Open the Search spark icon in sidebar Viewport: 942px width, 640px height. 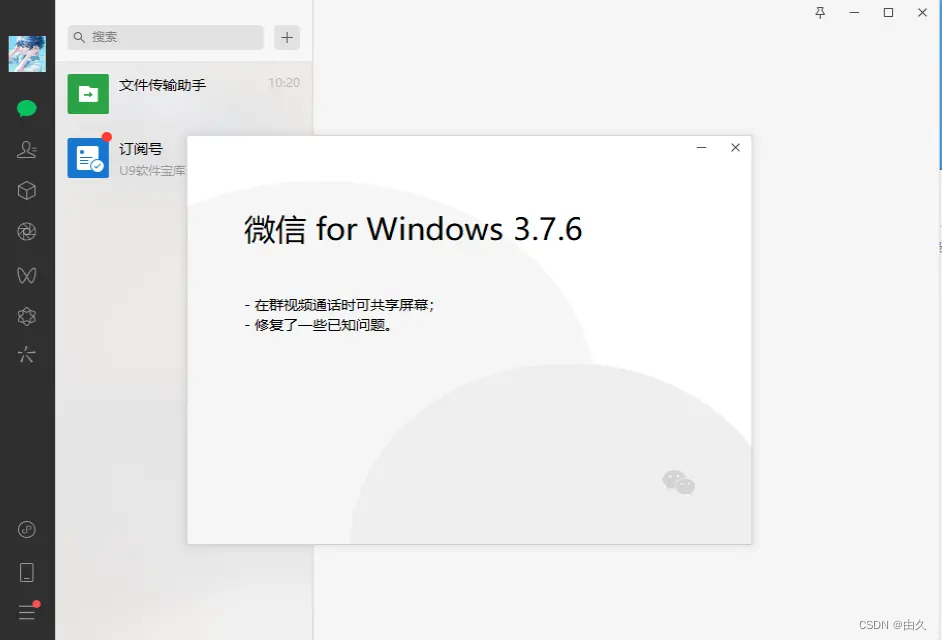click(26, 355)
